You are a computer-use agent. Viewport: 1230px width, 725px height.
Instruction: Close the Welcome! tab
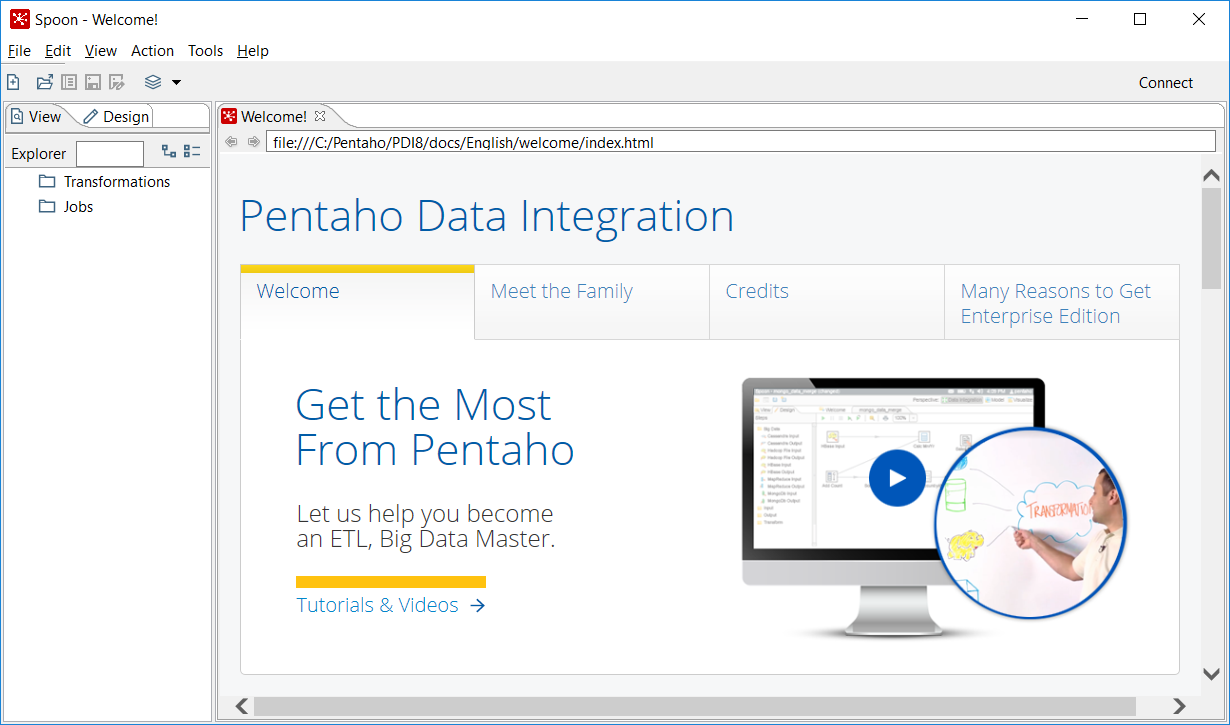[x=320, y=116]
